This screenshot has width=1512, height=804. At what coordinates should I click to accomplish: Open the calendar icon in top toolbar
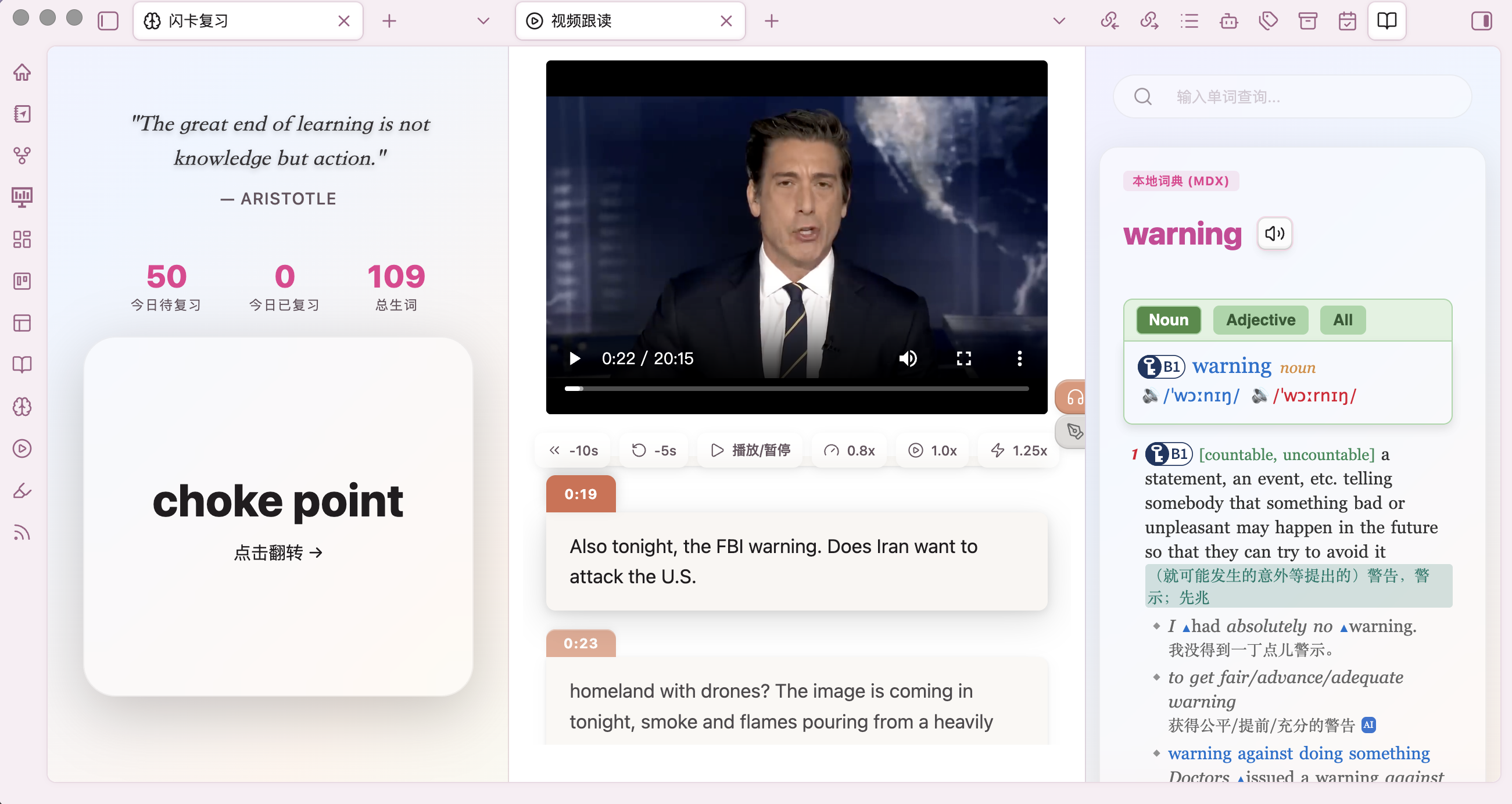click(1347, 21)
